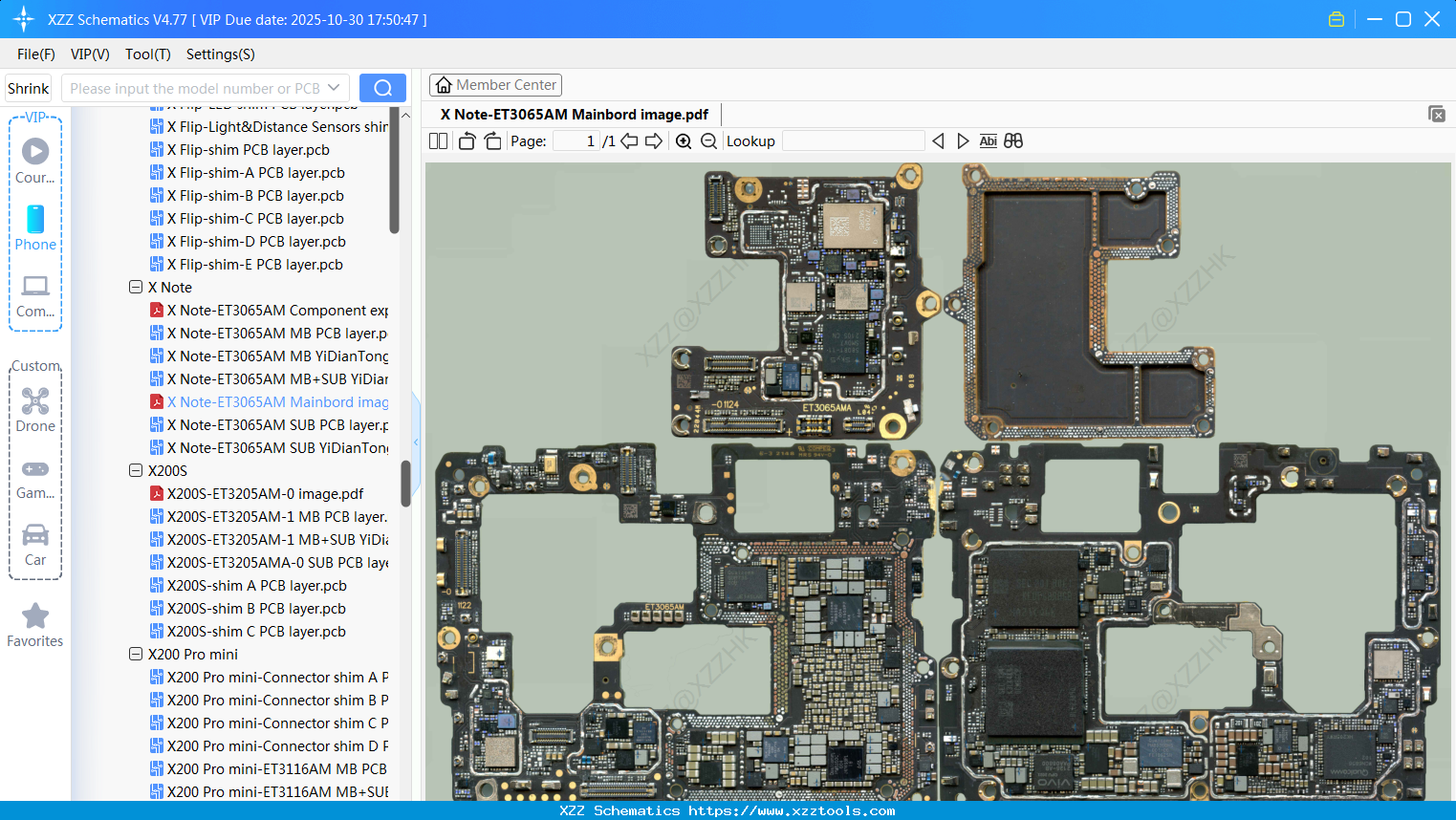
Task: Open the Member Center
Action: pos(495,84)
